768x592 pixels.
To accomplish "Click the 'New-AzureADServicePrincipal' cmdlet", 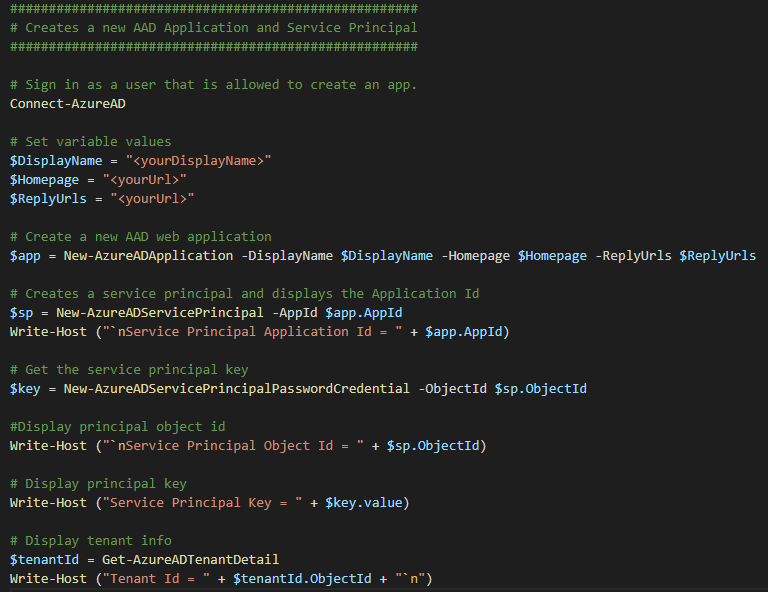I will pyautogui.click(x=160, y=313).
